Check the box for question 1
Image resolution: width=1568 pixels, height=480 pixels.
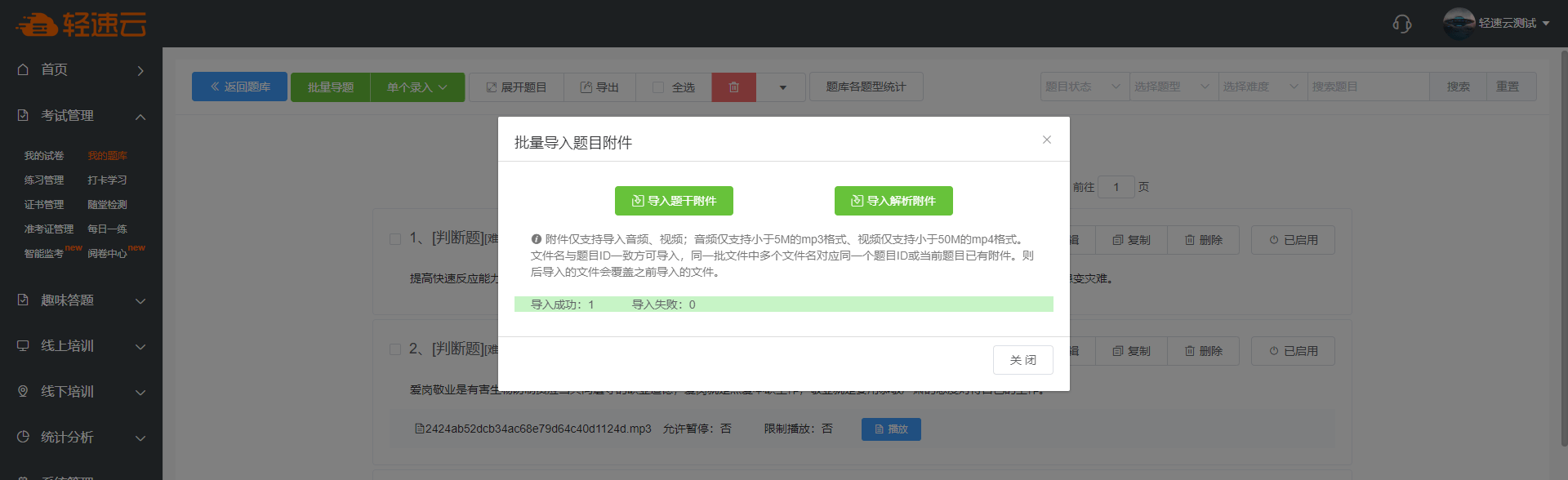(x=395, y=239)
